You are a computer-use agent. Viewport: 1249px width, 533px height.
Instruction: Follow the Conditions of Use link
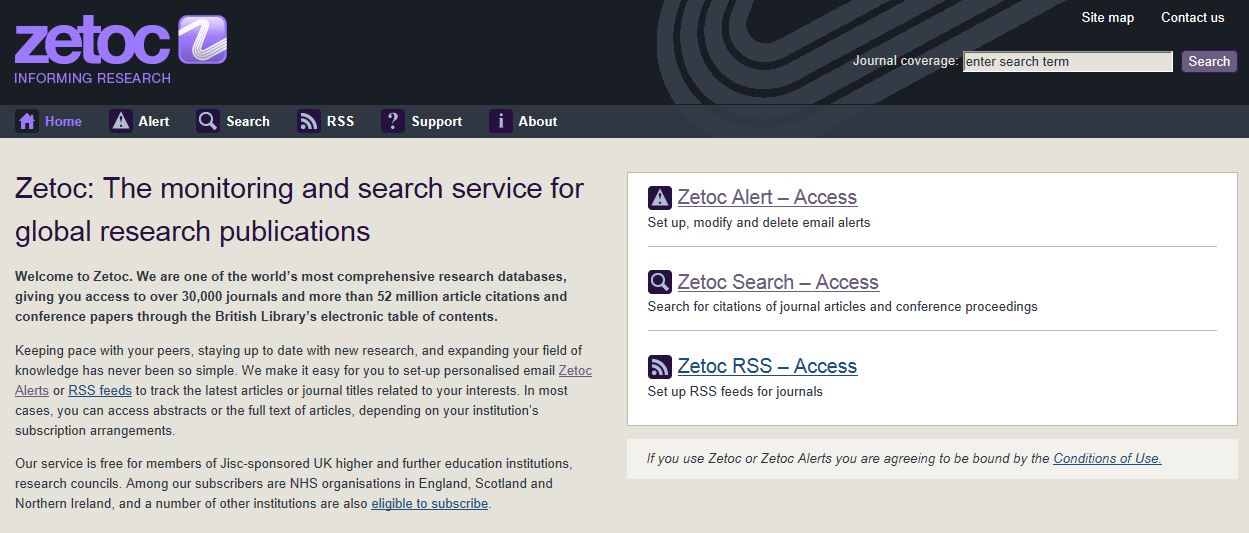click(x=1107, y=459)
